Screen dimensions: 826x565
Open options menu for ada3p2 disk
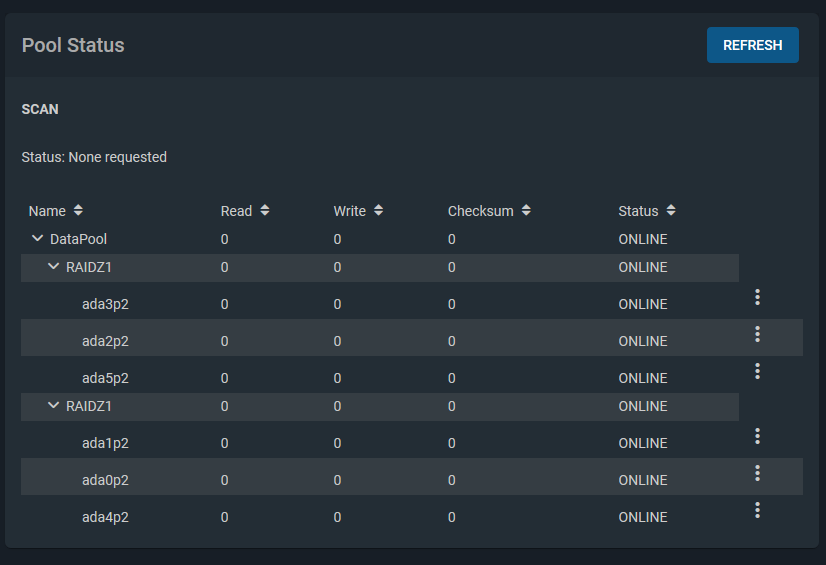pyautogui.click(x=758, y=297)
